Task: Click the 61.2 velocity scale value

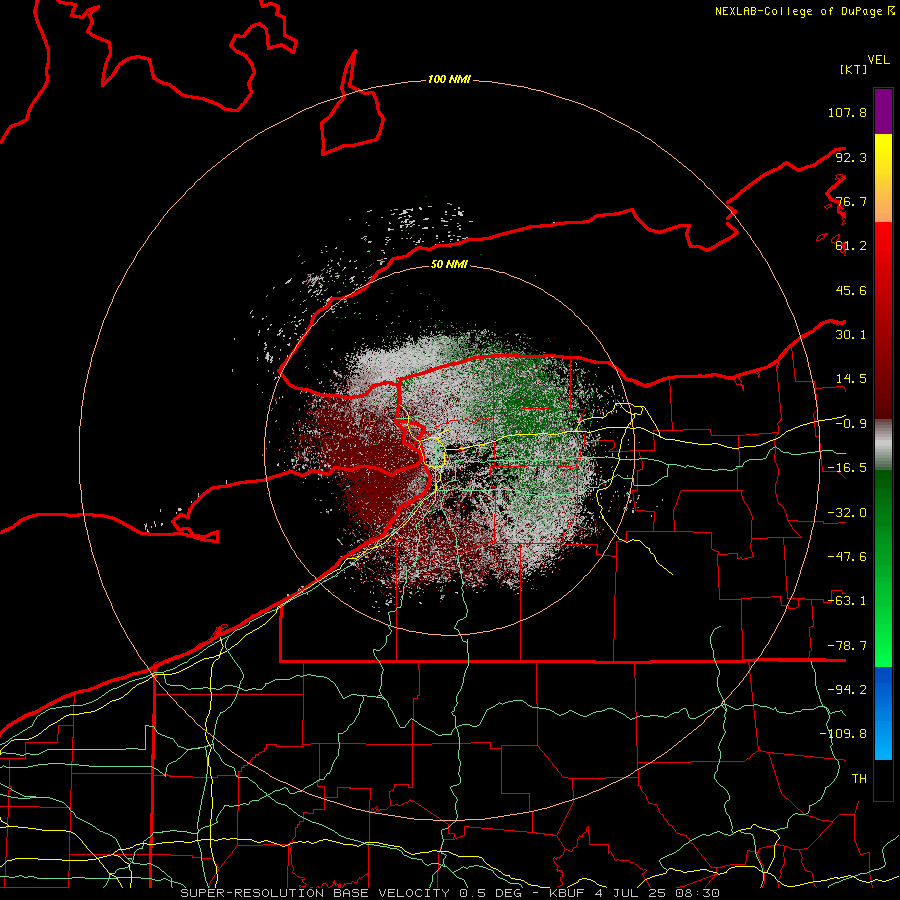Action: point(851,246)
